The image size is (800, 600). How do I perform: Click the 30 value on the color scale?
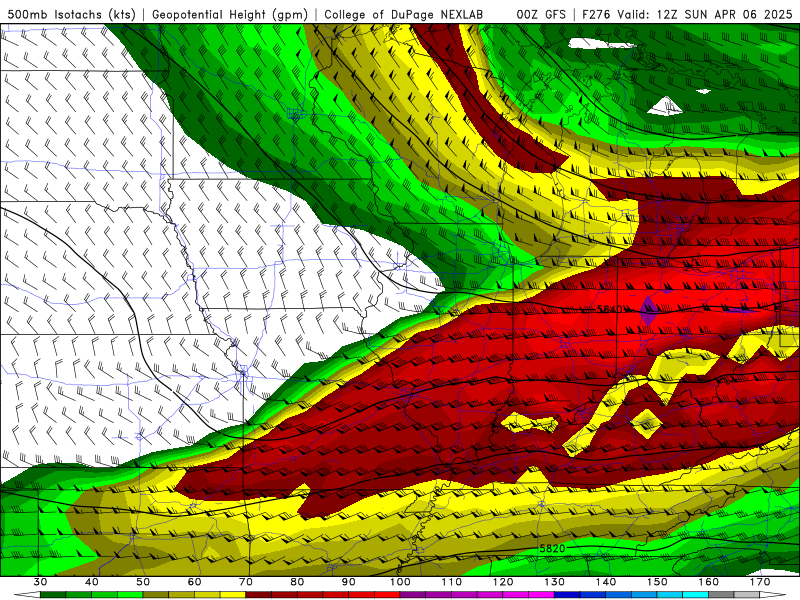coord(40,582)
